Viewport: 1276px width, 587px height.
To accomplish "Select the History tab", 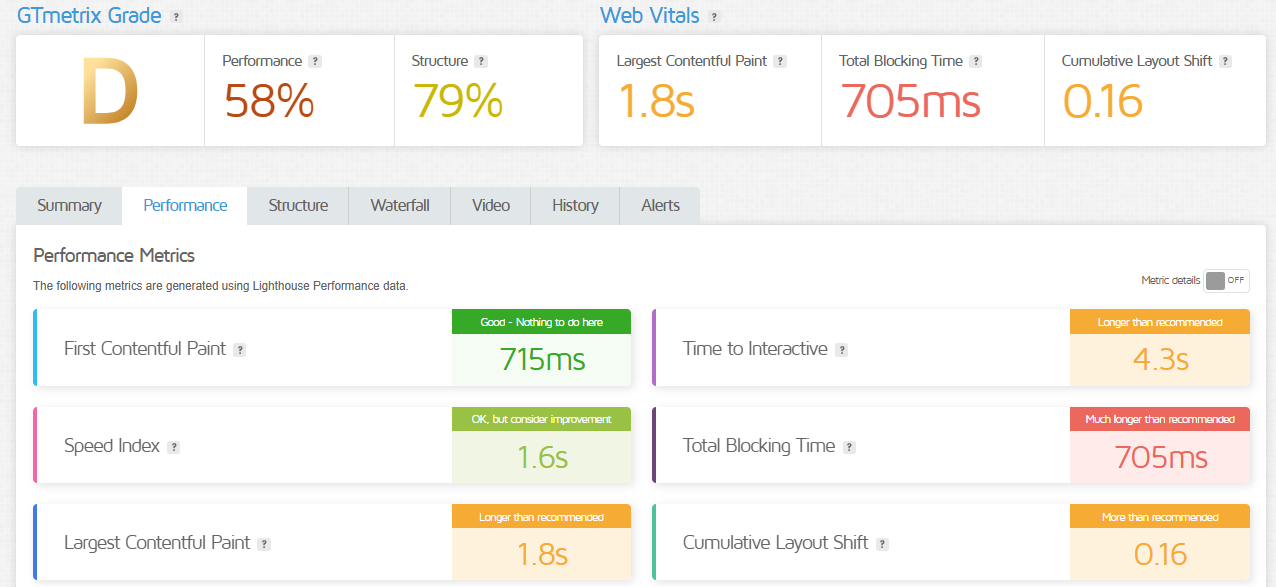I will pyautogui.click(x=574, y=205).
